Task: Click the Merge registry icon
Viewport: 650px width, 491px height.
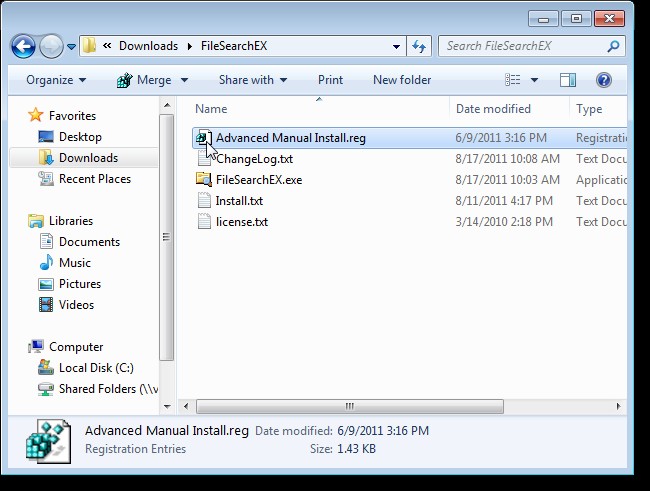Action: coord(124,80)
